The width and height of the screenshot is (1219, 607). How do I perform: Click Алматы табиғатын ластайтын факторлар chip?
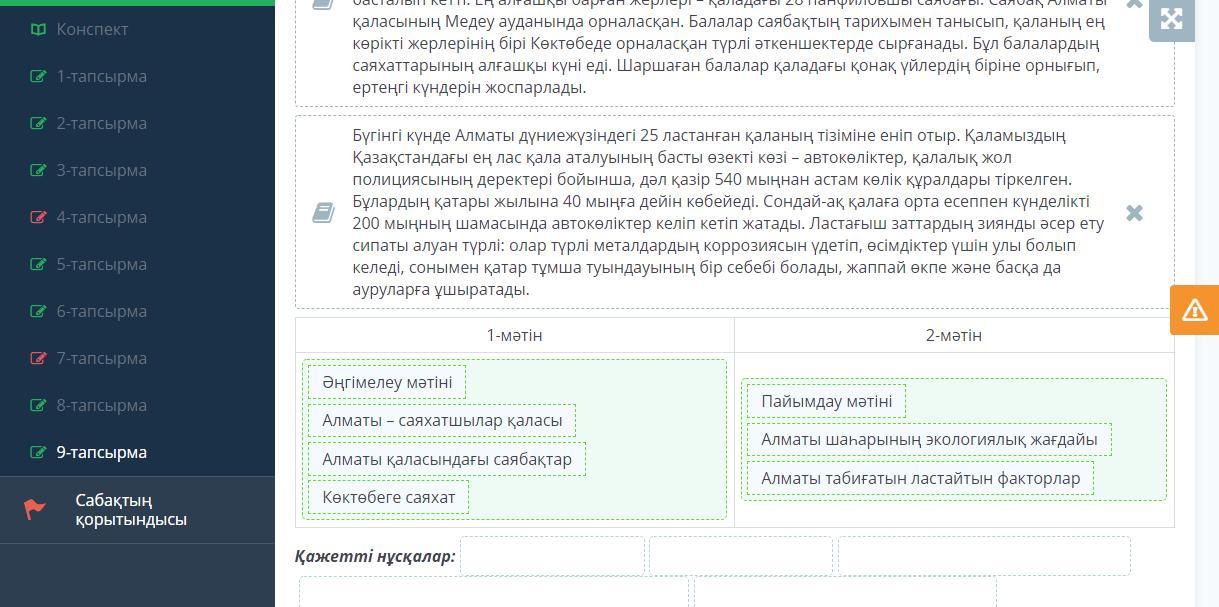920,478
